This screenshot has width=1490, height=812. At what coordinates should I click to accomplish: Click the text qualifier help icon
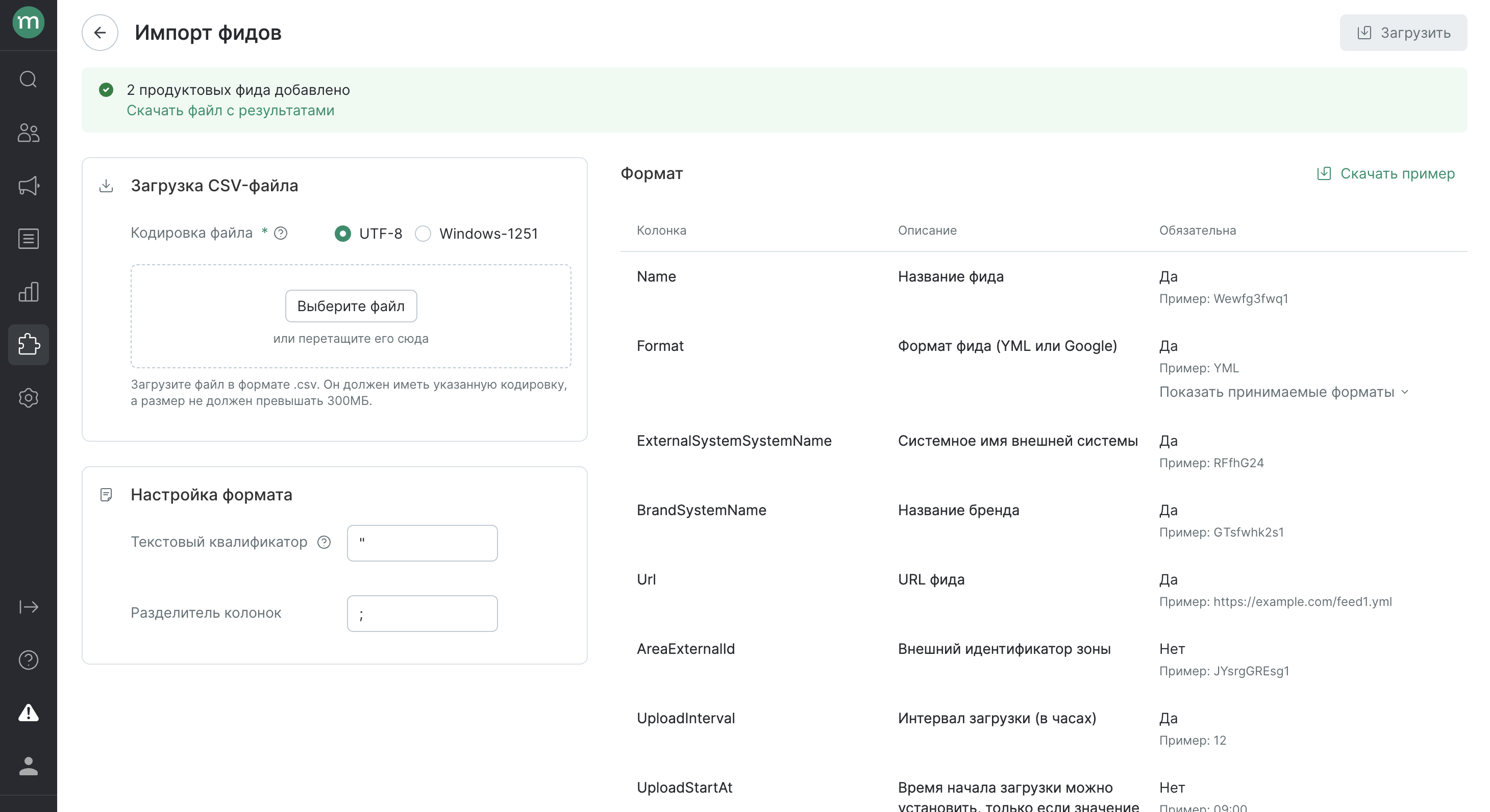(324, 542)
